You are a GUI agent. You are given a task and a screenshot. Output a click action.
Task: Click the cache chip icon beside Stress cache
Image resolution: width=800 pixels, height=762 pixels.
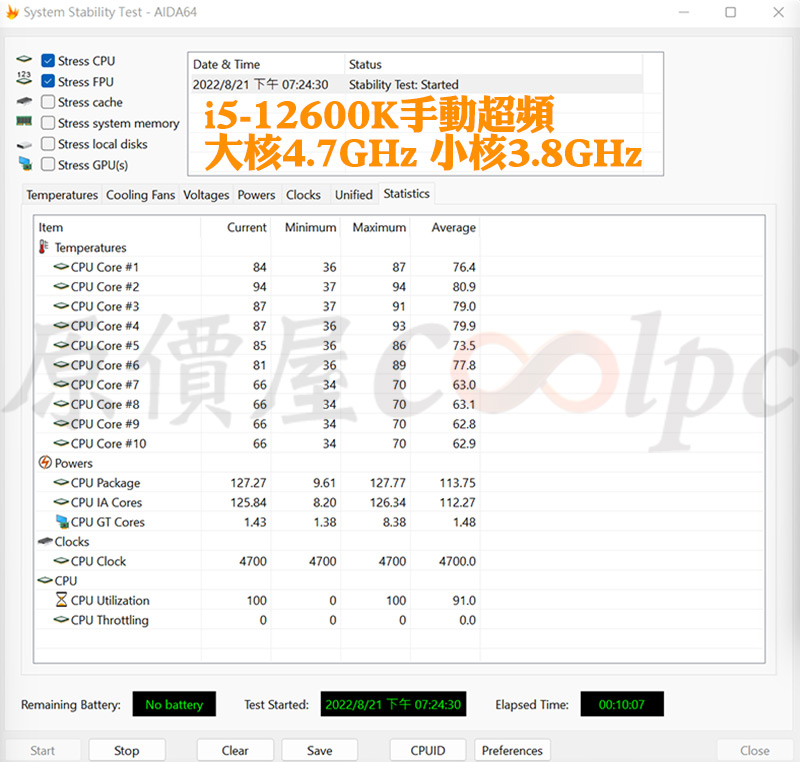(x=24, y=101)
